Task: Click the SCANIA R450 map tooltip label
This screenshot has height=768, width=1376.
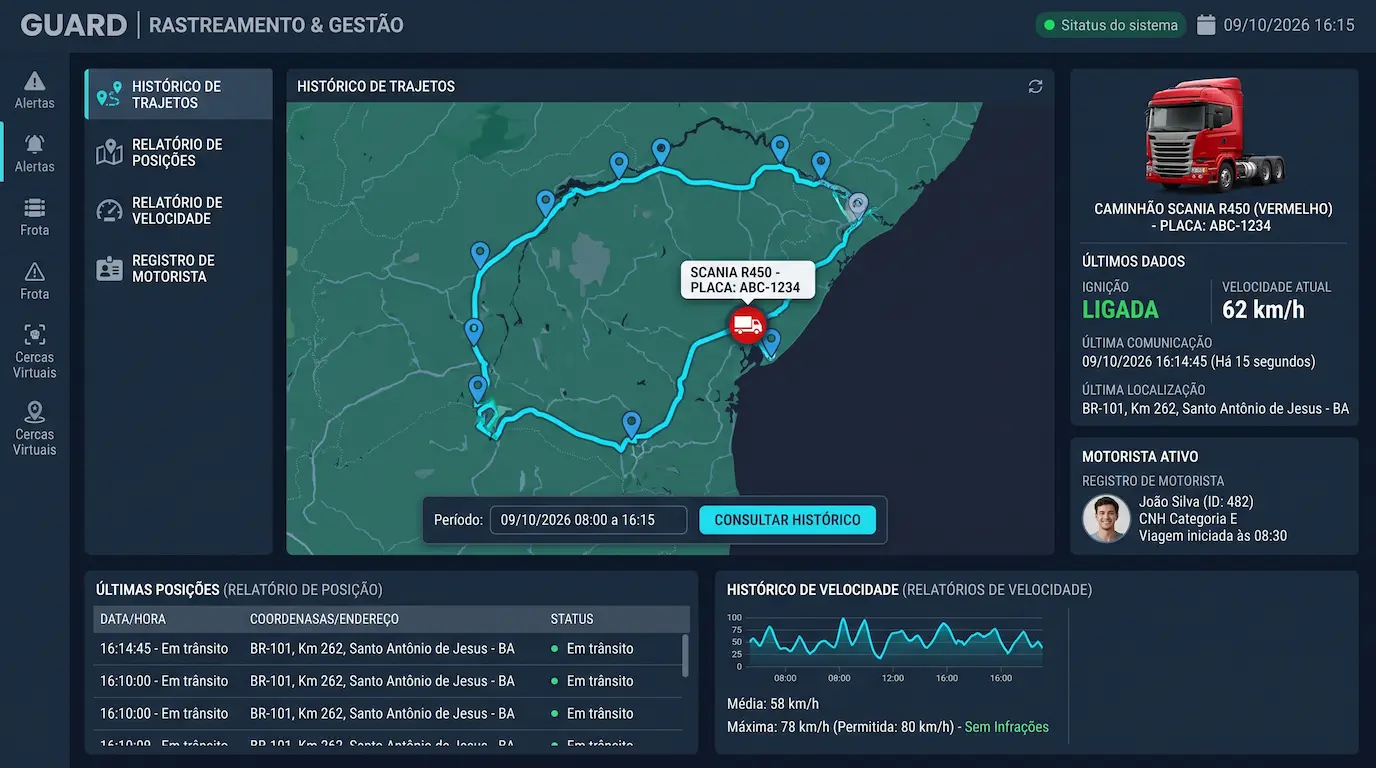Action: (746, 280)
